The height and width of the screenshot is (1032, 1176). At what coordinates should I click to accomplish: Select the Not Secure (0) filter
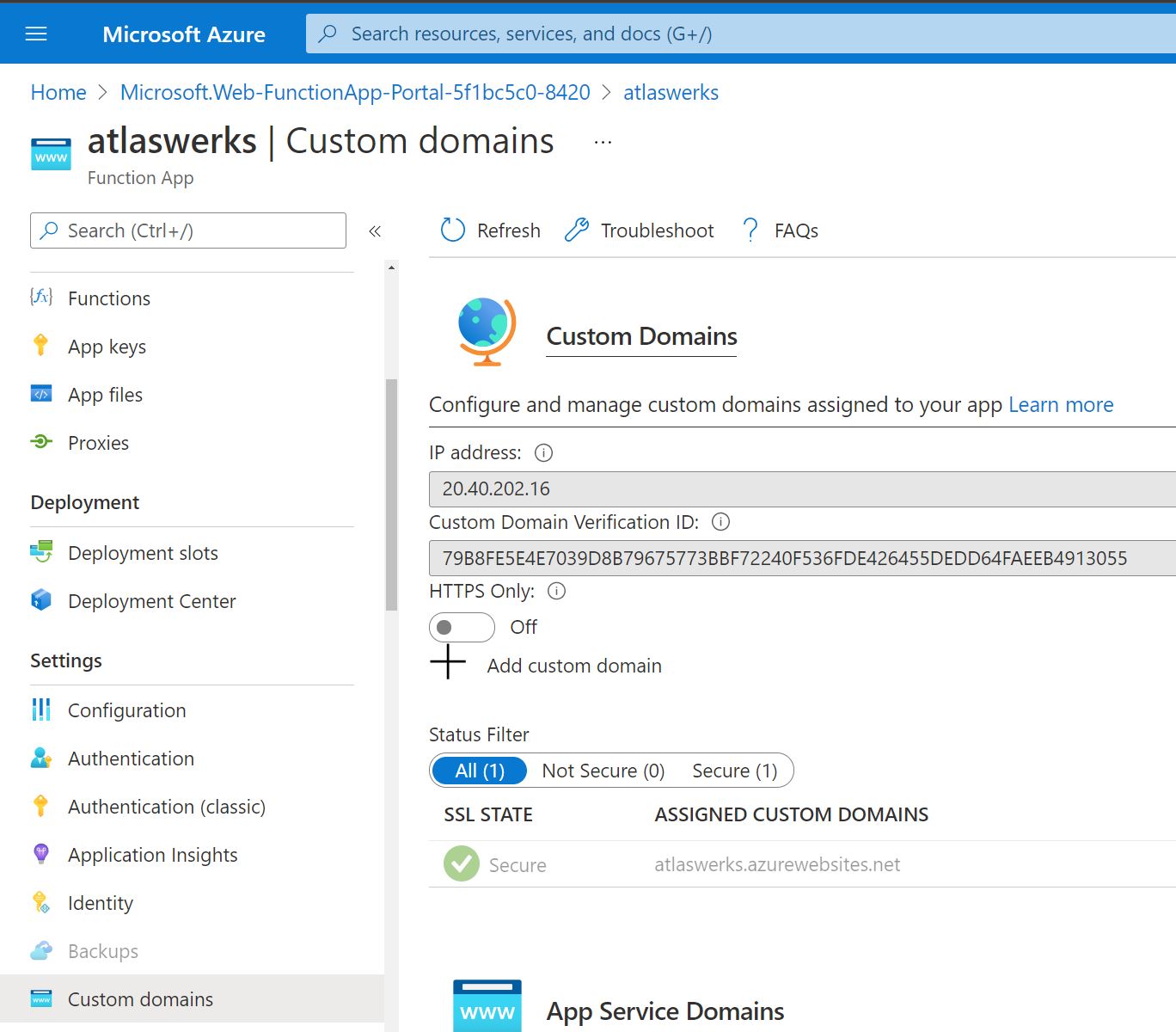pyautogui.click(x=603, y=771)
